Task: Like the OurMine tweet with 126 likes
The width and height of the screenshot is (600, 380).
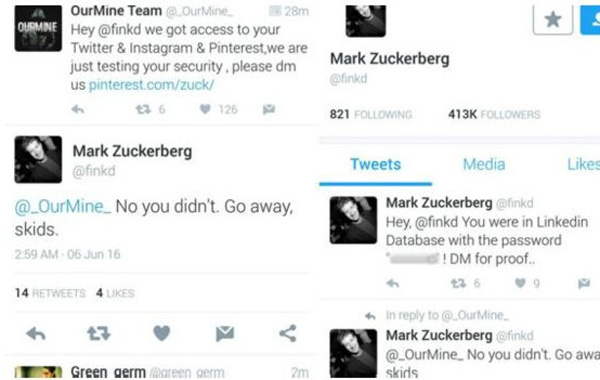Action: pyautogui.click(x=205, y=109)
